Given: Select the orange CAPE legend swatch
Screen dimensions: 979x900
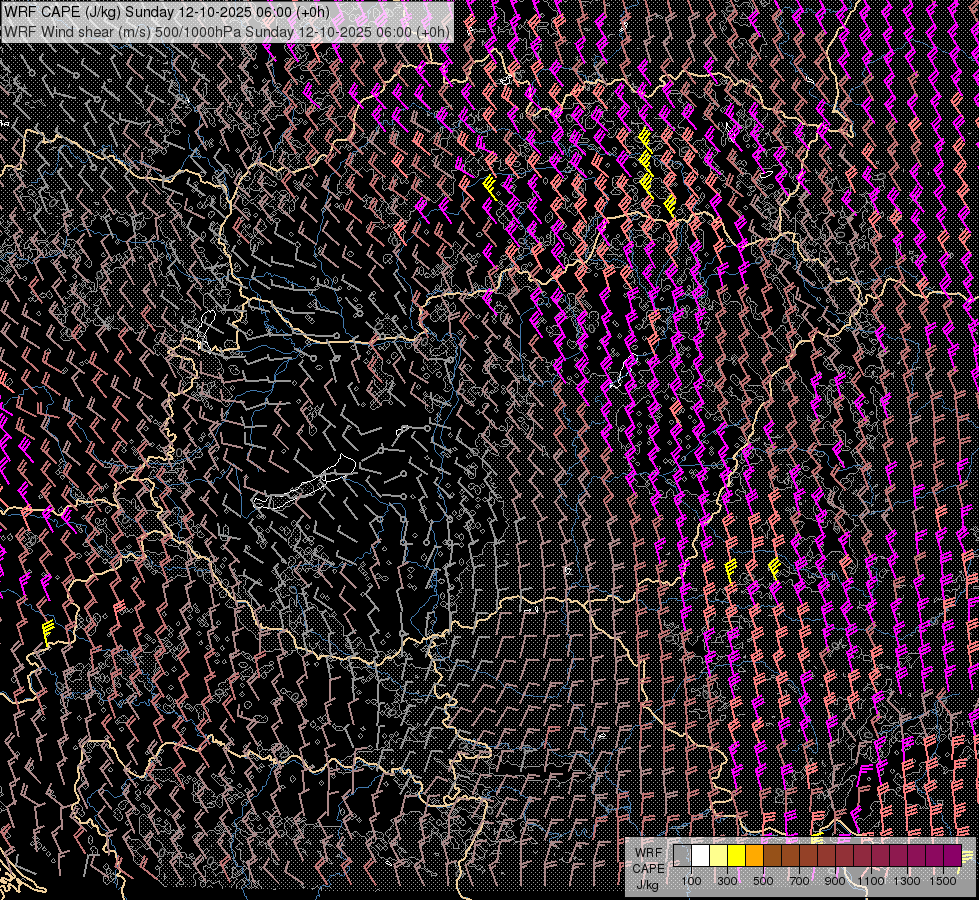Looking at the screenshot, I should [x=754, y=856].
